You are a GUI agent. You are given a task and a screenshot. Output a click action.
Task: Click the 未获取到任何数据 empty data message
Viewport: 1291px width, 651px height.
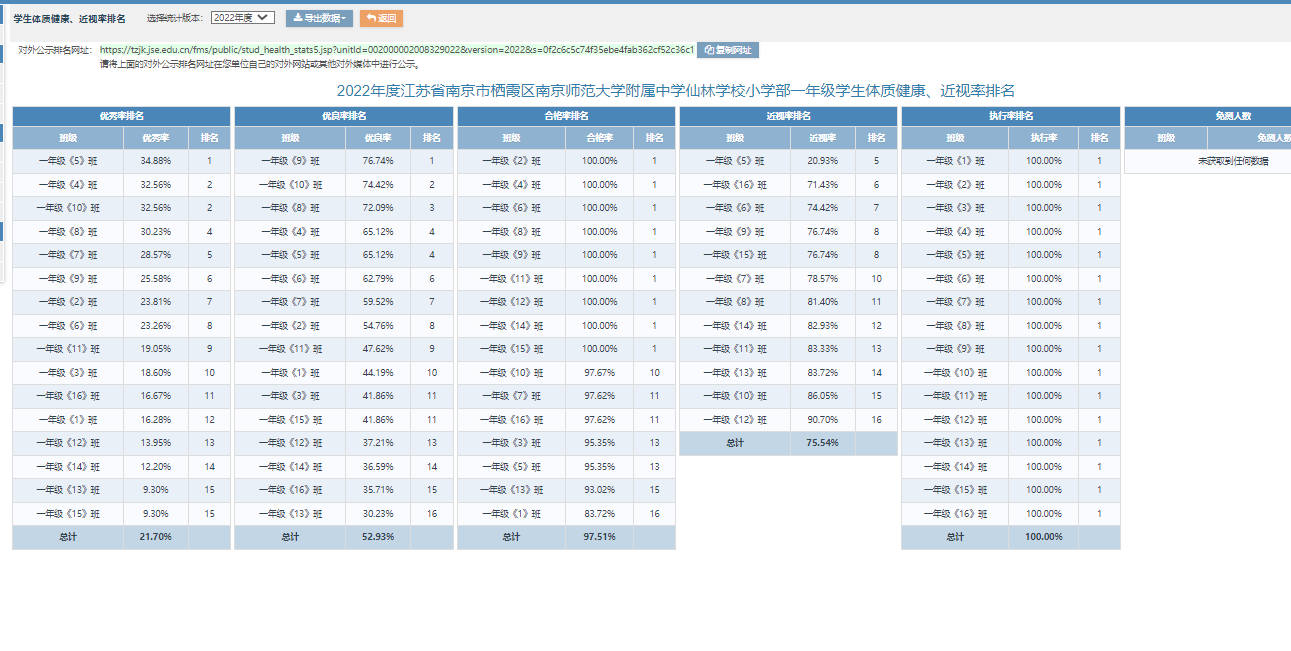click(x=1233, y=161)
